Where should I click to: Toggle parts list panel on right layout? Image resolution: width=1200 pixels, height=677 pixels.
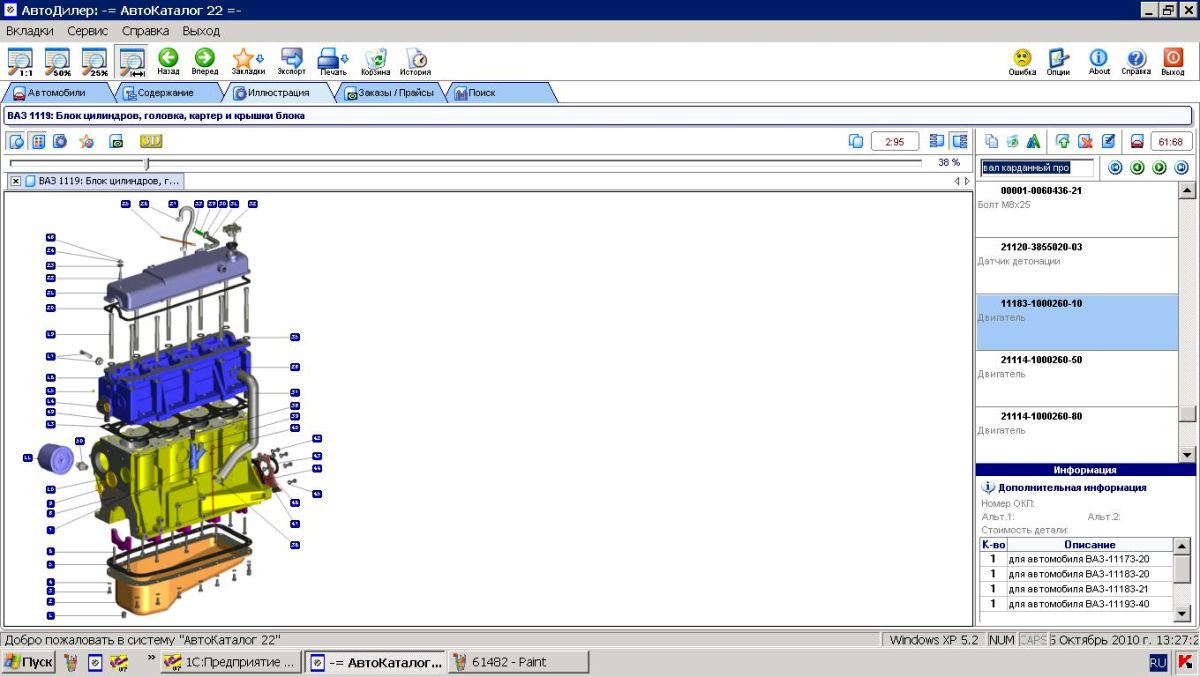(x=959, y=141)
